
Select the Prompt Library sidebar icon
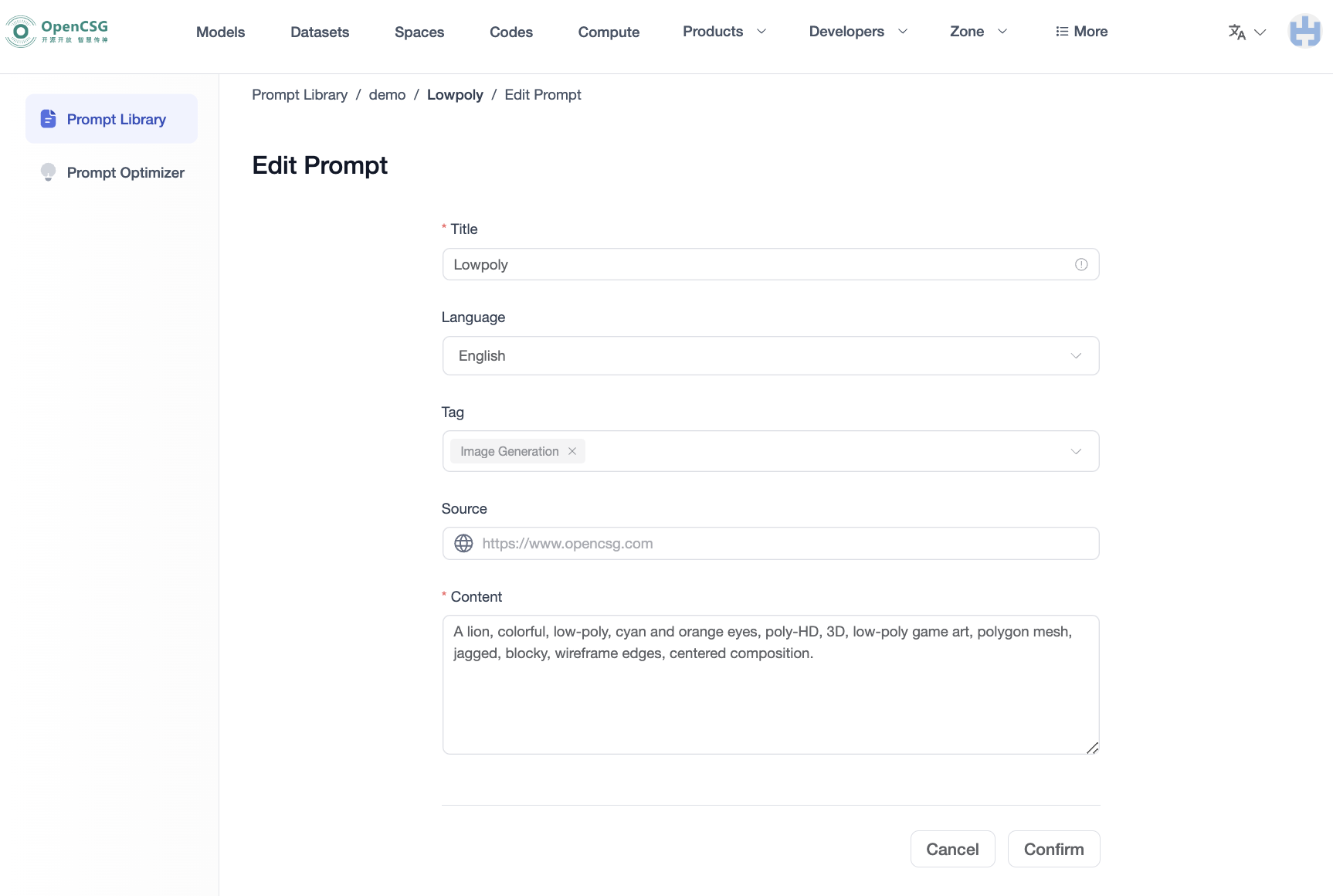point(48,118)
